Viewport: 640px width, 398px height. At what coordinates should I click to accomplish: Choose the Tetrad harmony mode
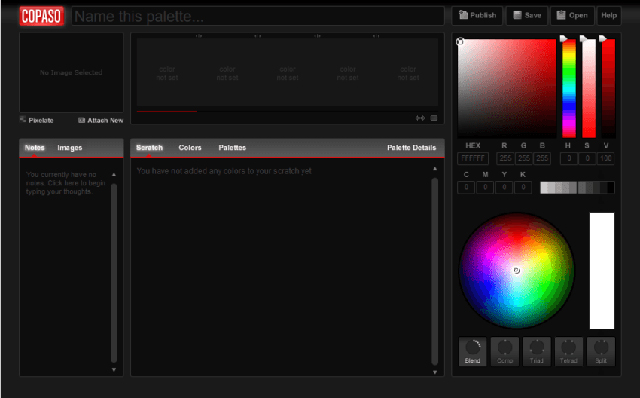tap(568, 351)
